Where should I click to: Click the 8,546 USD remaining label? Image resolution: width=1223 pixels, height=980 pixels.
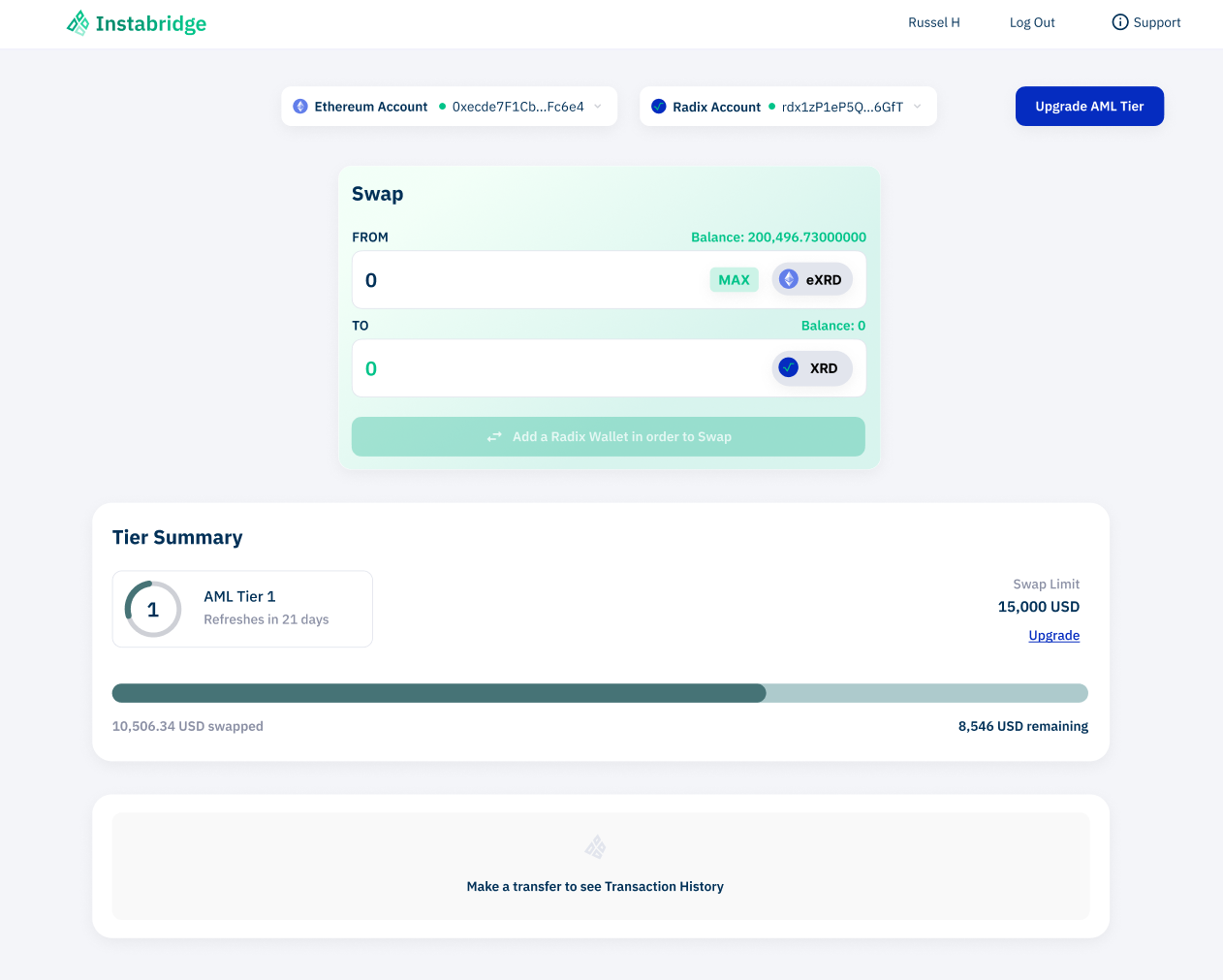pyautogui.click(x=1023, y=726)
